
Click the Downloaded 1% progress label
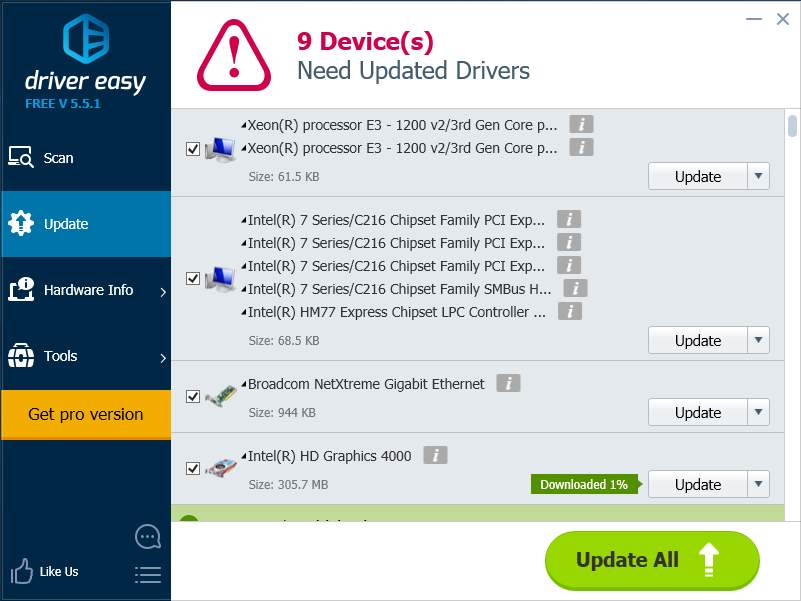click(x=584, y=484)
